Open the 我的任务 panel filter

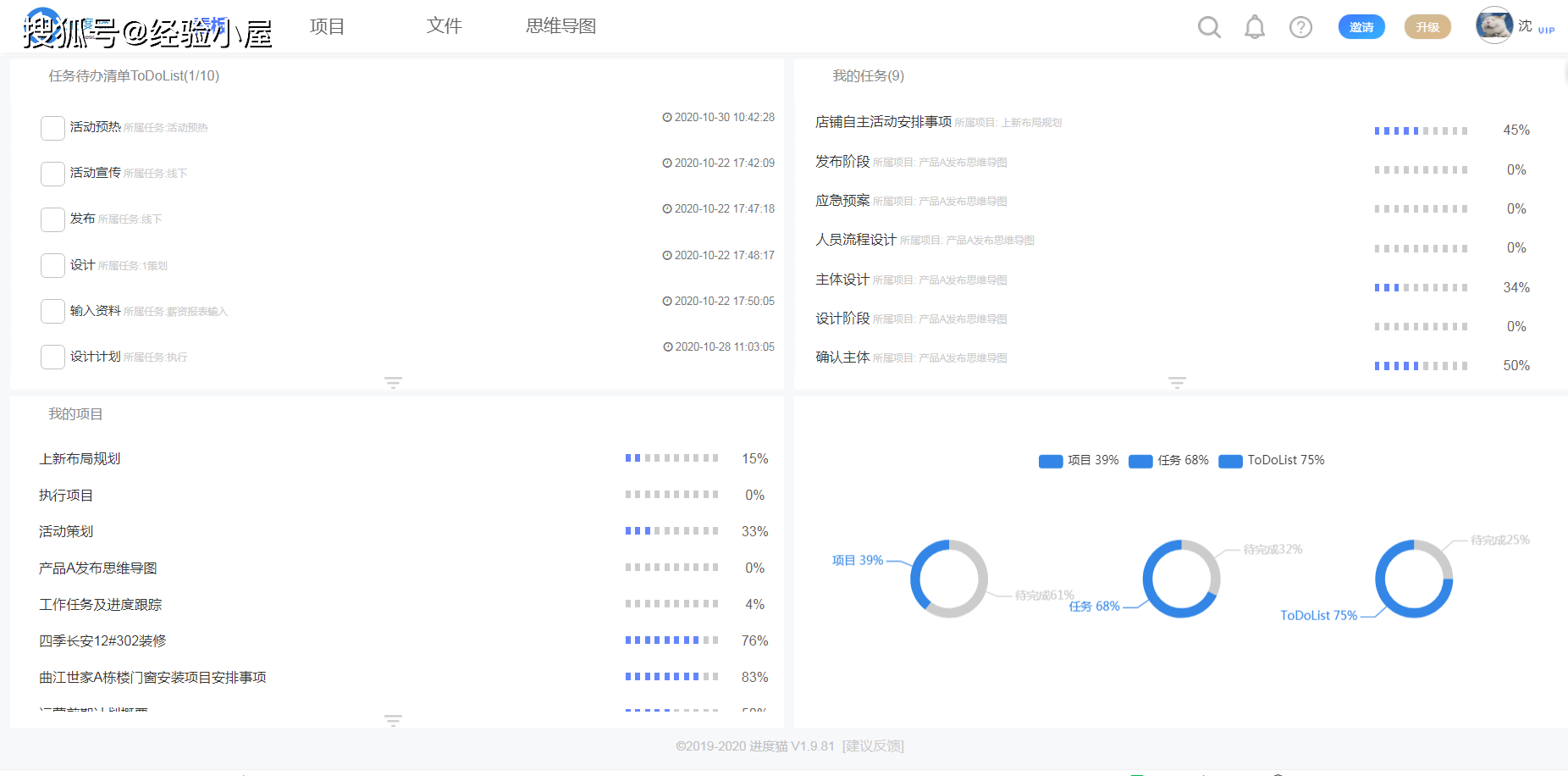click(x=1177, y=382)
